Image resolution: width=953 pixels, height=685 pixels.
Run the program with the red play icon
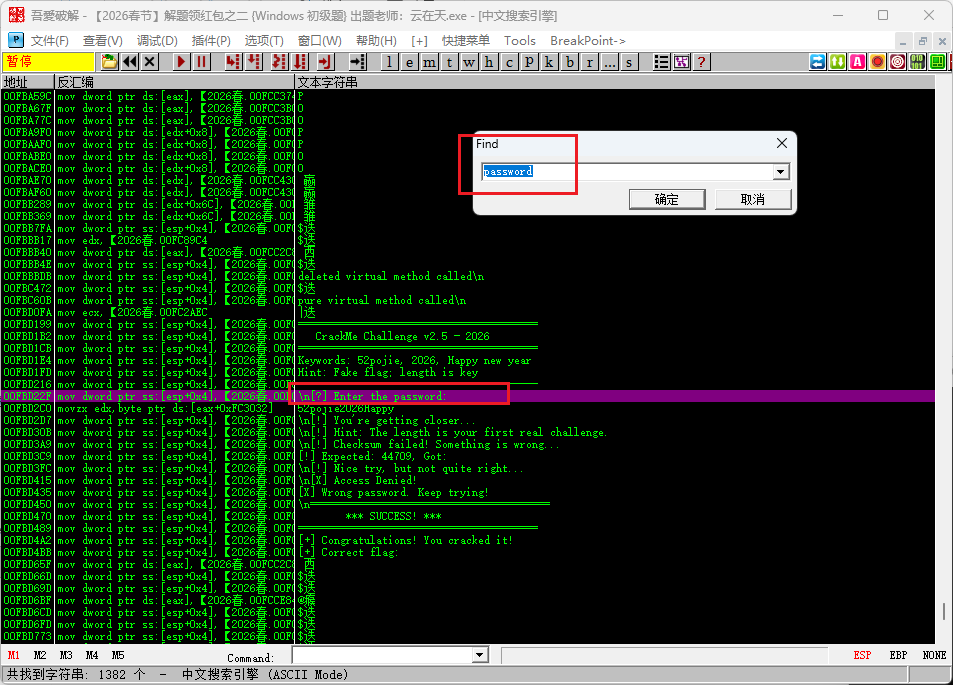[x=181, y=62]
